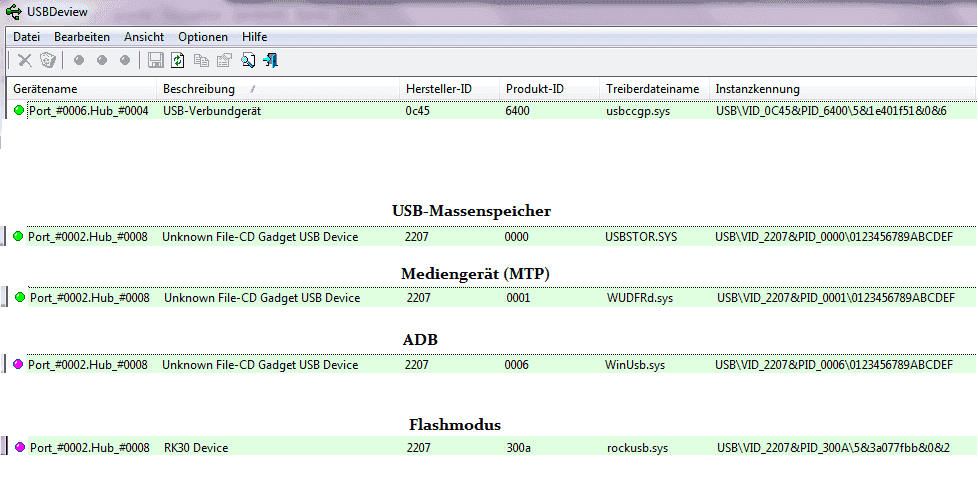The image size is (978, 489).
Task: Click the gray X disconnect device icon
Action: (24, 60)
